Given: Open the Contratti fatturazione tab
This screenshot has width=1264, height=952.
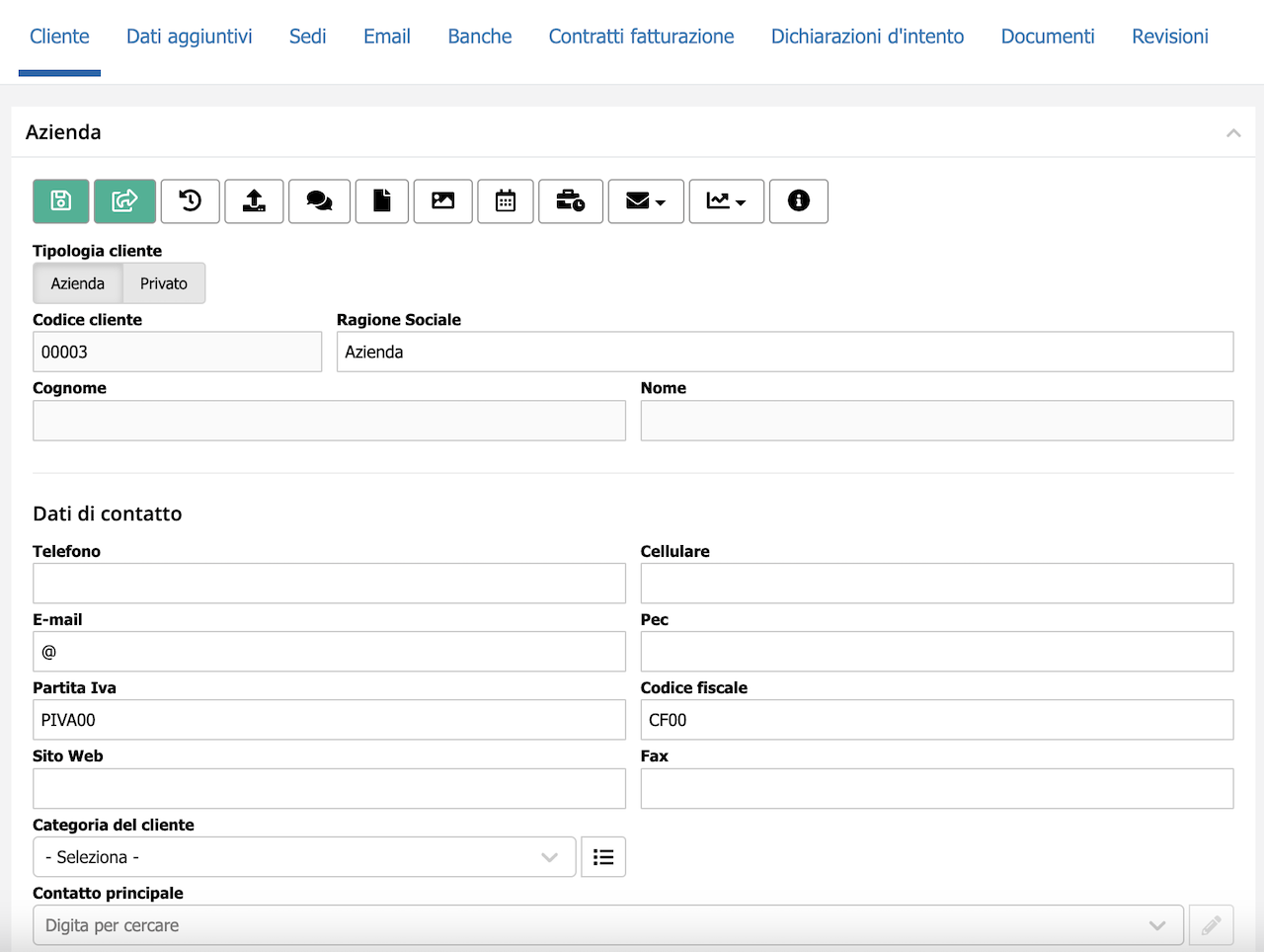Looking at the screenshot, I should coord(642,37).
